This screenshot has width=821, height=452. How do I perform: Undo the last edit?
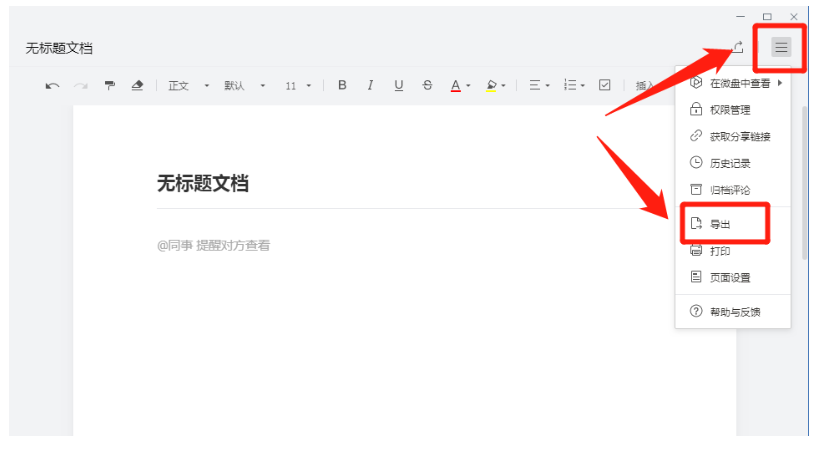click(52, 85)
